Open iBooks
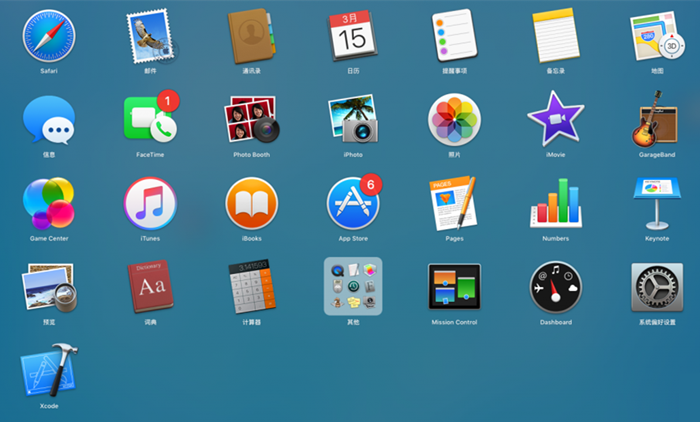Screen dimensions: 700x422 [x=252, y=204]
